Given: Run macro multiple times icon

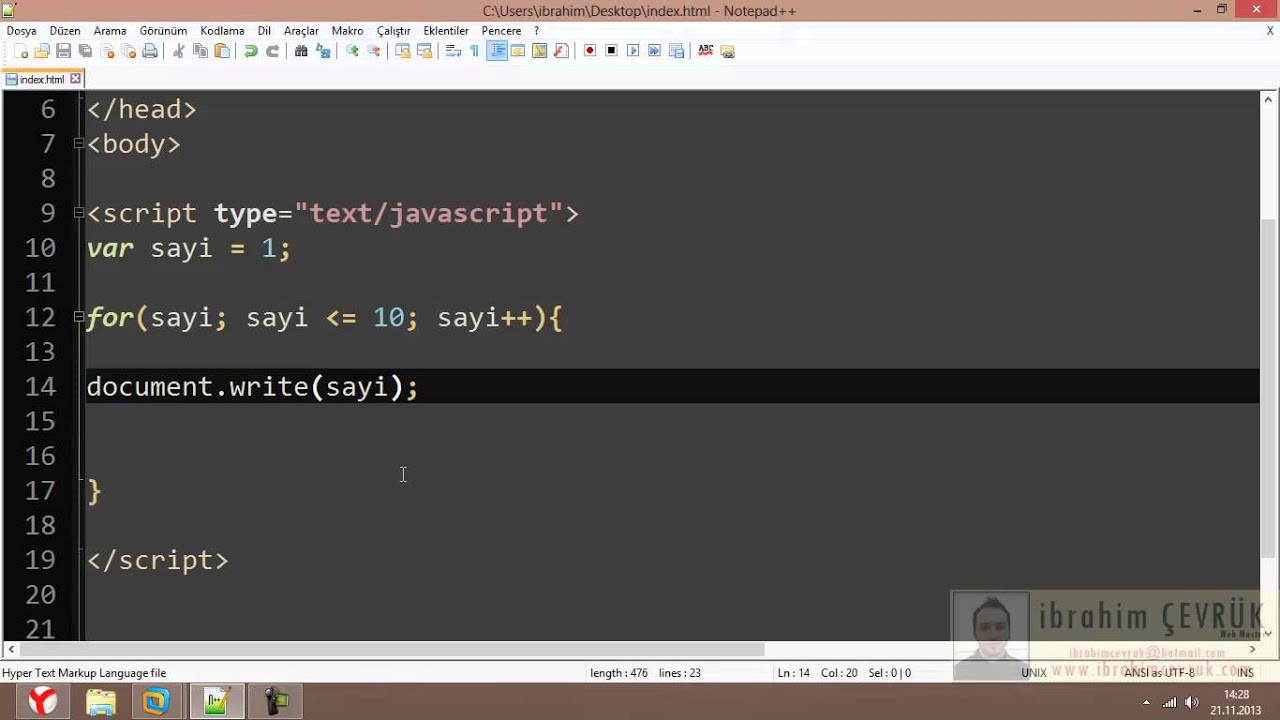Looking at the screenshot, I should point(654,51).
